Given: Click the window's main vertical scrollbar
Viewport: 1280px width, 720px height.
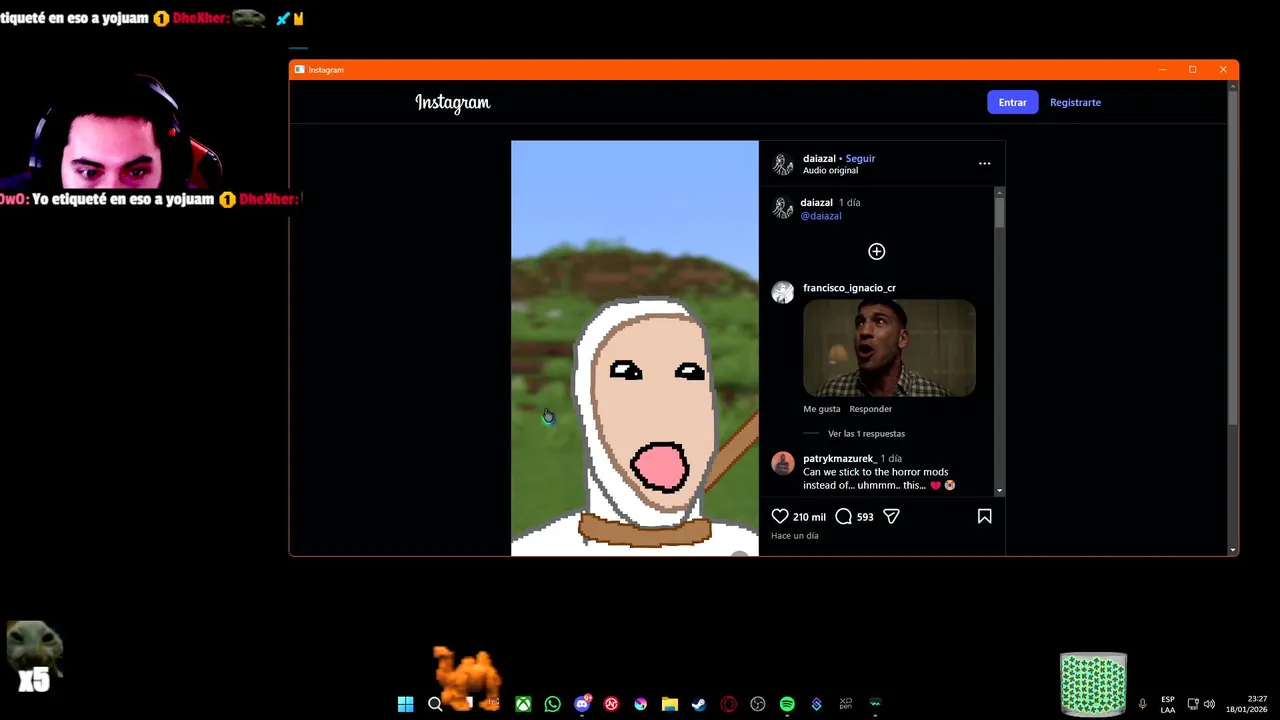Looking at the screenshot, I should coord(1232,256).
